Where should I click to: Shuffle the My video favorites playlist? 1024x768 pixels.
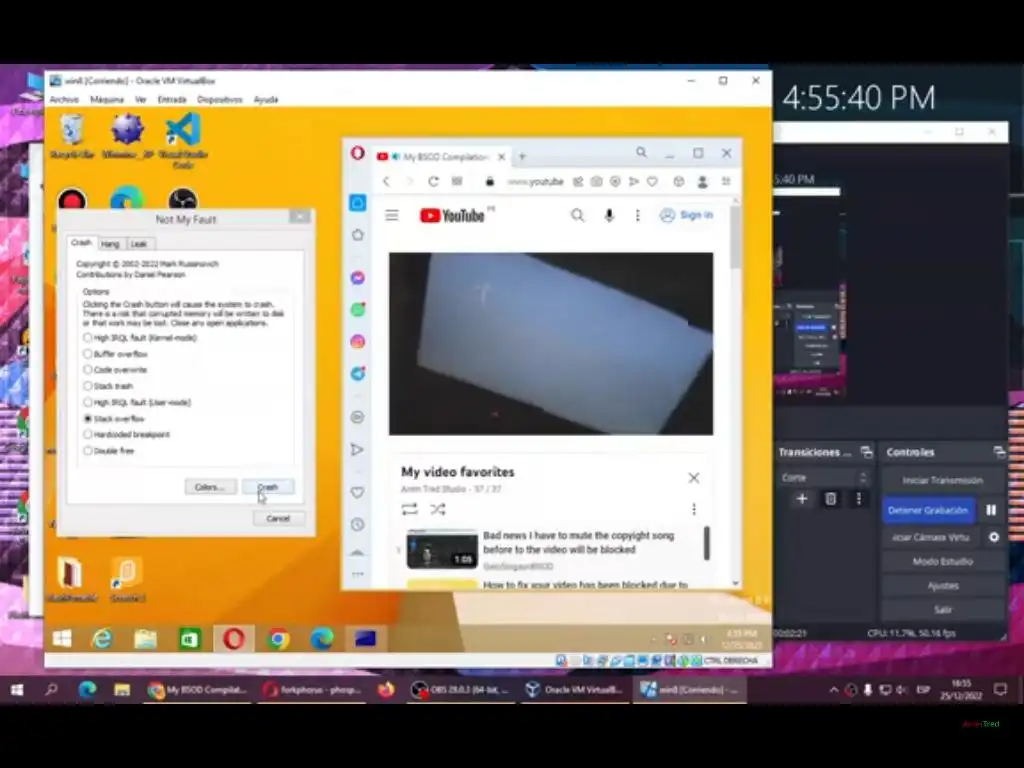[438, 509]
